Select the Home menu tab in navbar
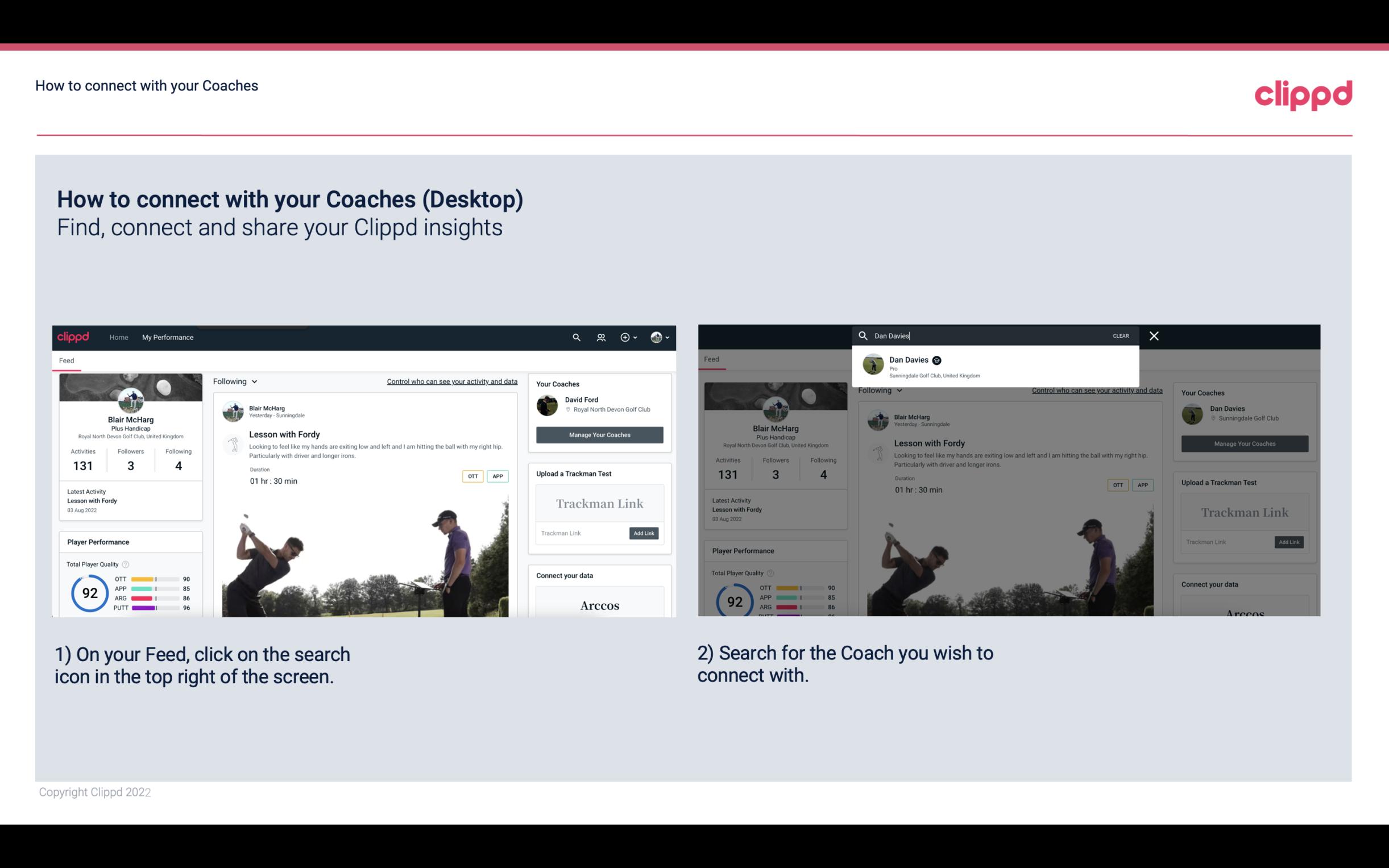 (118, 337)
